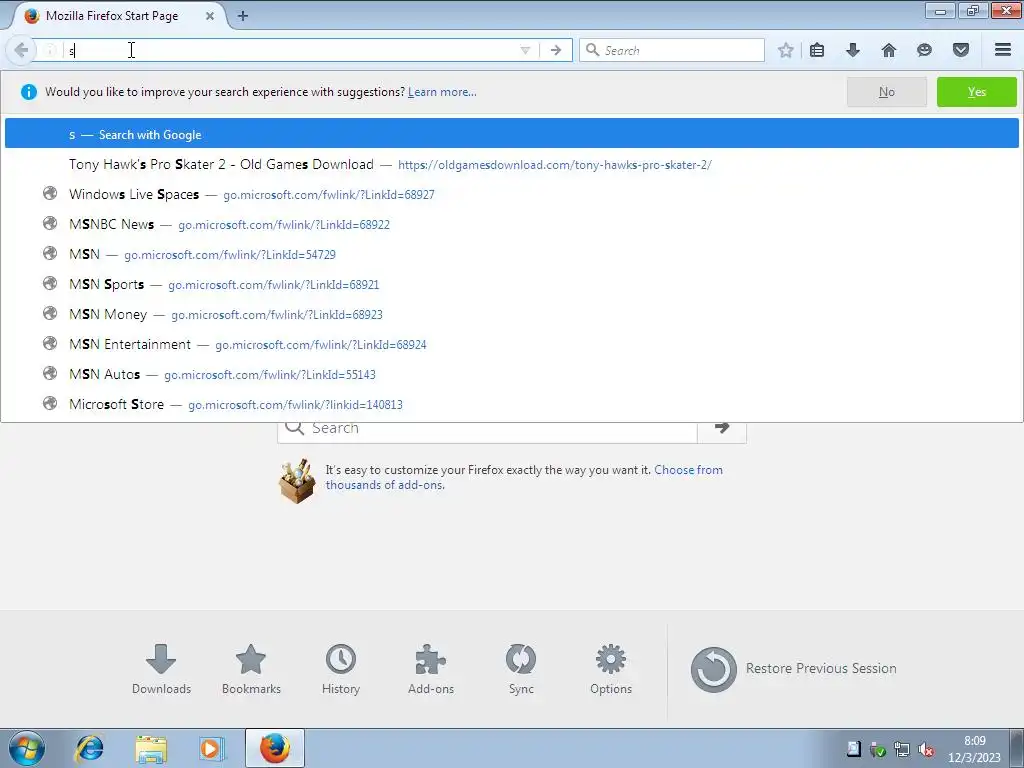The image size is (1024, 768).
Task: Accept search suggestions with Yes
Action: [x=976, y=92]
